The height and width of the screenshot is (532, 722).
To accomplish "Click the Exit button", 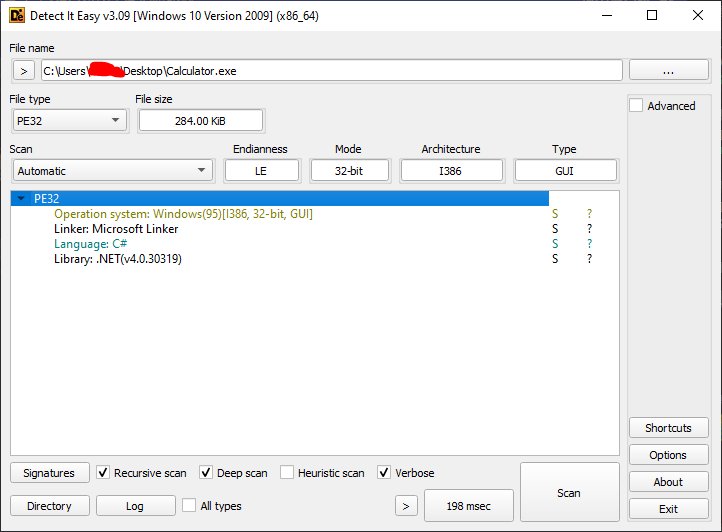I will 669,509.
